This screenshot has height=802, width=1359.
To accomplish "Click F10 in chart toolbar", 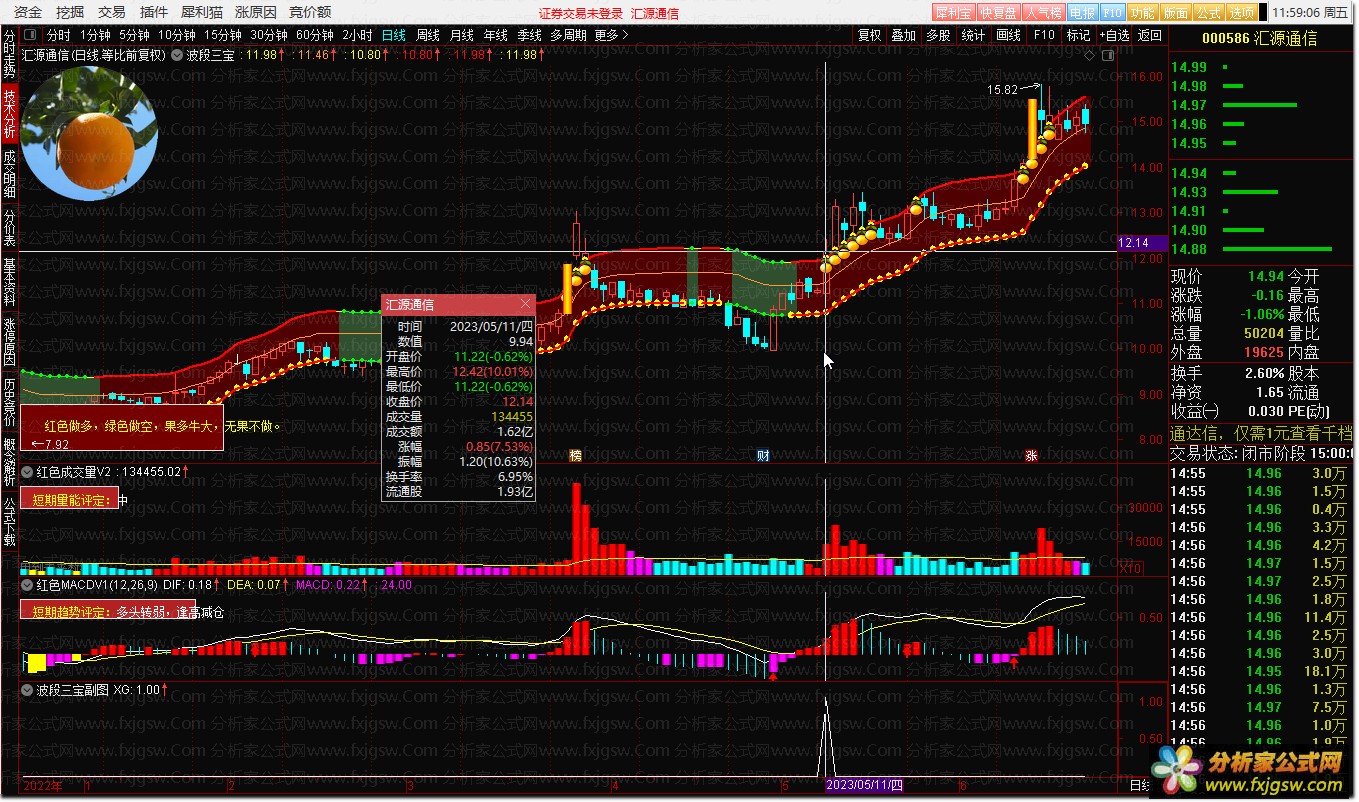I will [1044, 35].
